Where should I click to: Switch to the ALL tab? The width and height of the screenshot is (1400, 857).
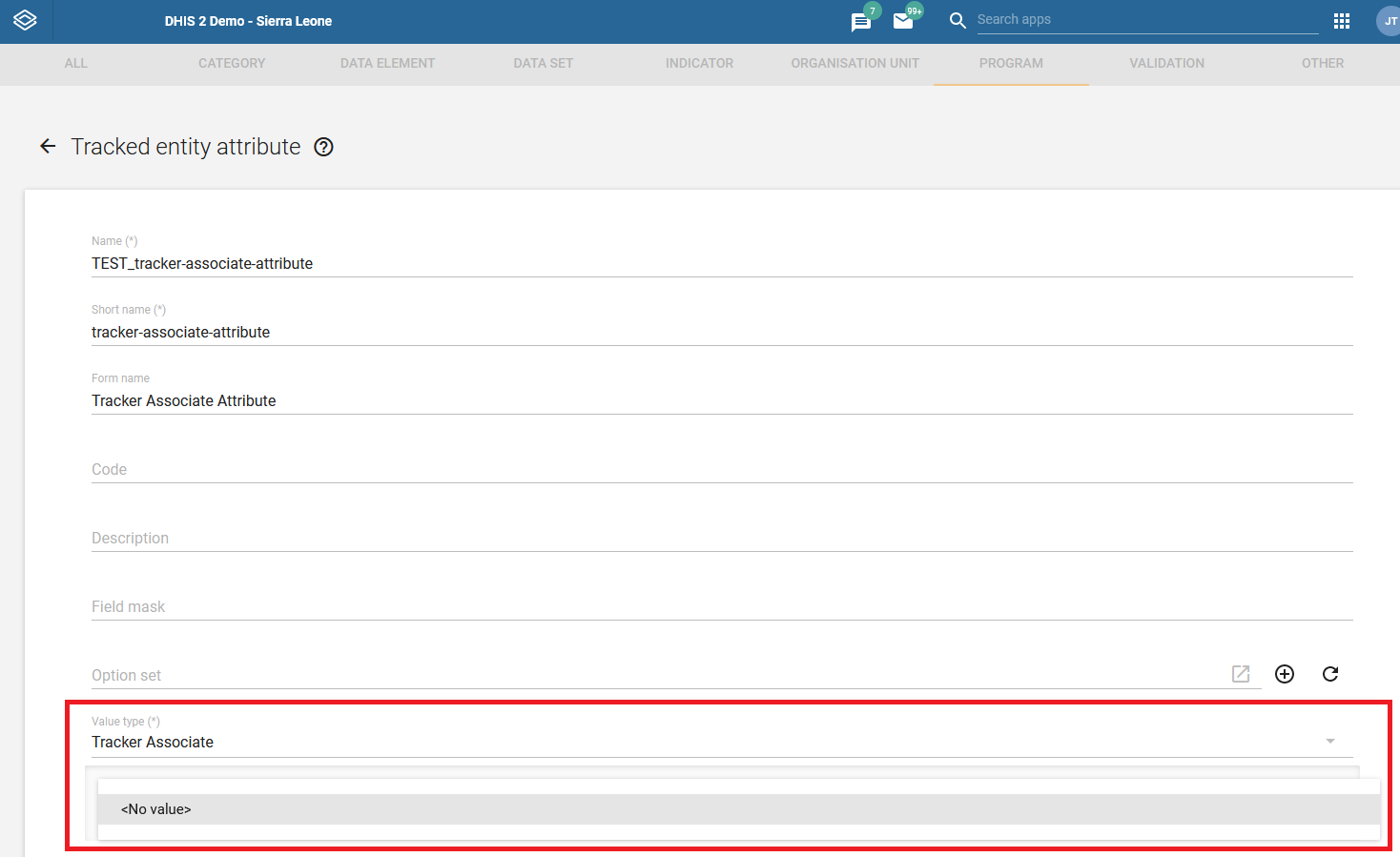tap(76, 63)
